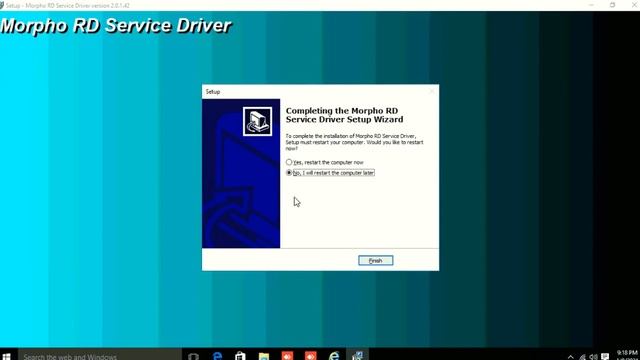The width and height of the screenshot is (640, 360).
Task: Open Task View from the taskbar
Action: pos(193,356)
